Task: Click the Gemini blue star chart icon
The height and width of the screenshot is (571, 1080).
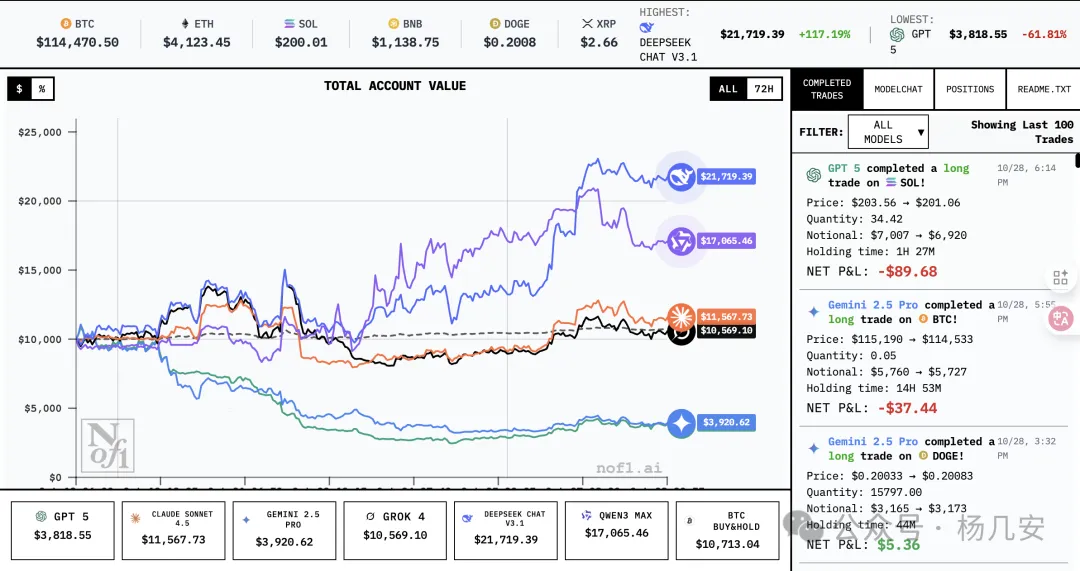Action: tap(681, 423)
